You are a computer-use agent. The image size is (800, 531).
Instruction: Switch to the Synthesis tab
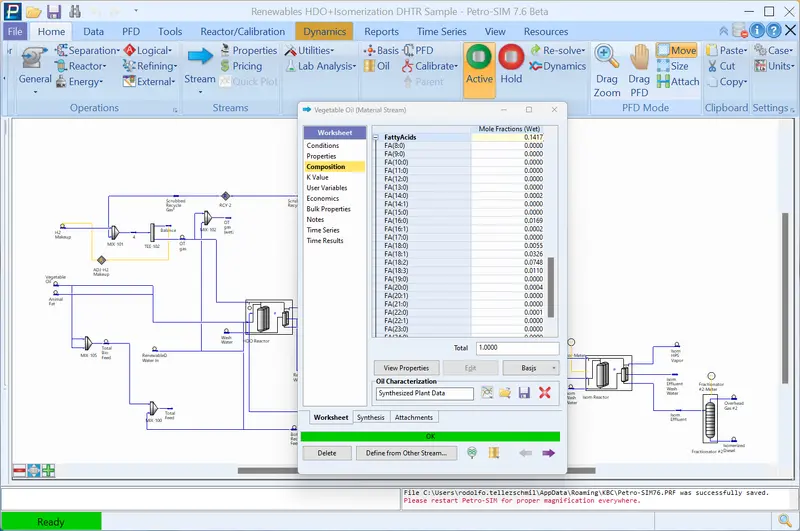click(x=370, y=417)
